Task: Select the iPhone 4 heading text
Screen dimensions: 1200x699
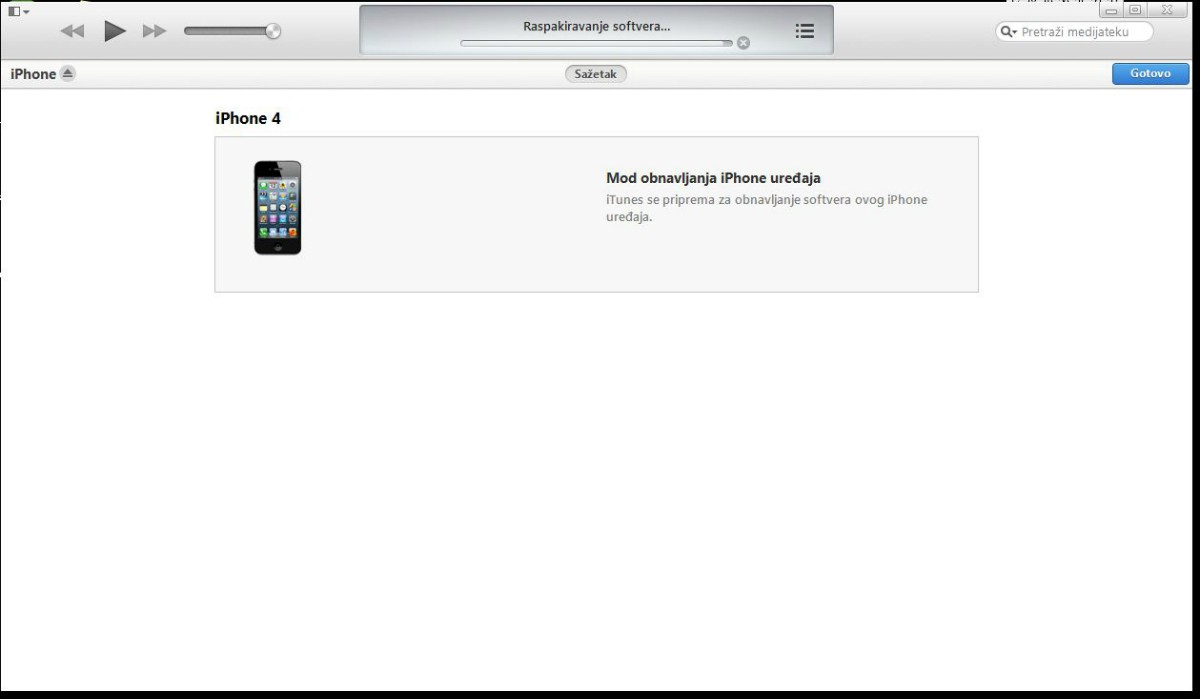Action: [248, 118]
